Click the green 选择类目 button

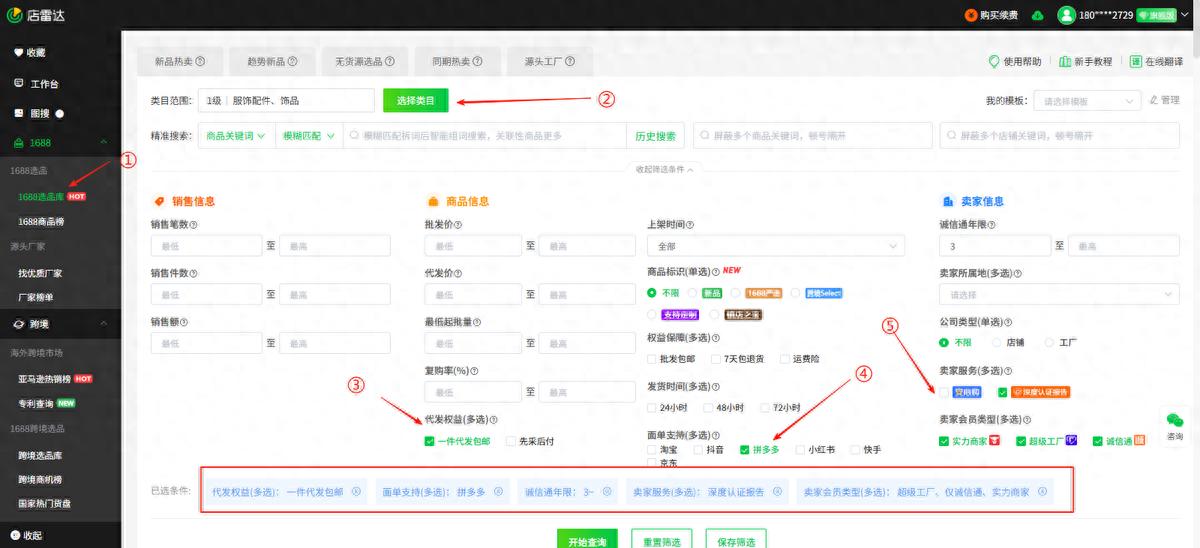pyautogui.click(x=415, y=101)
